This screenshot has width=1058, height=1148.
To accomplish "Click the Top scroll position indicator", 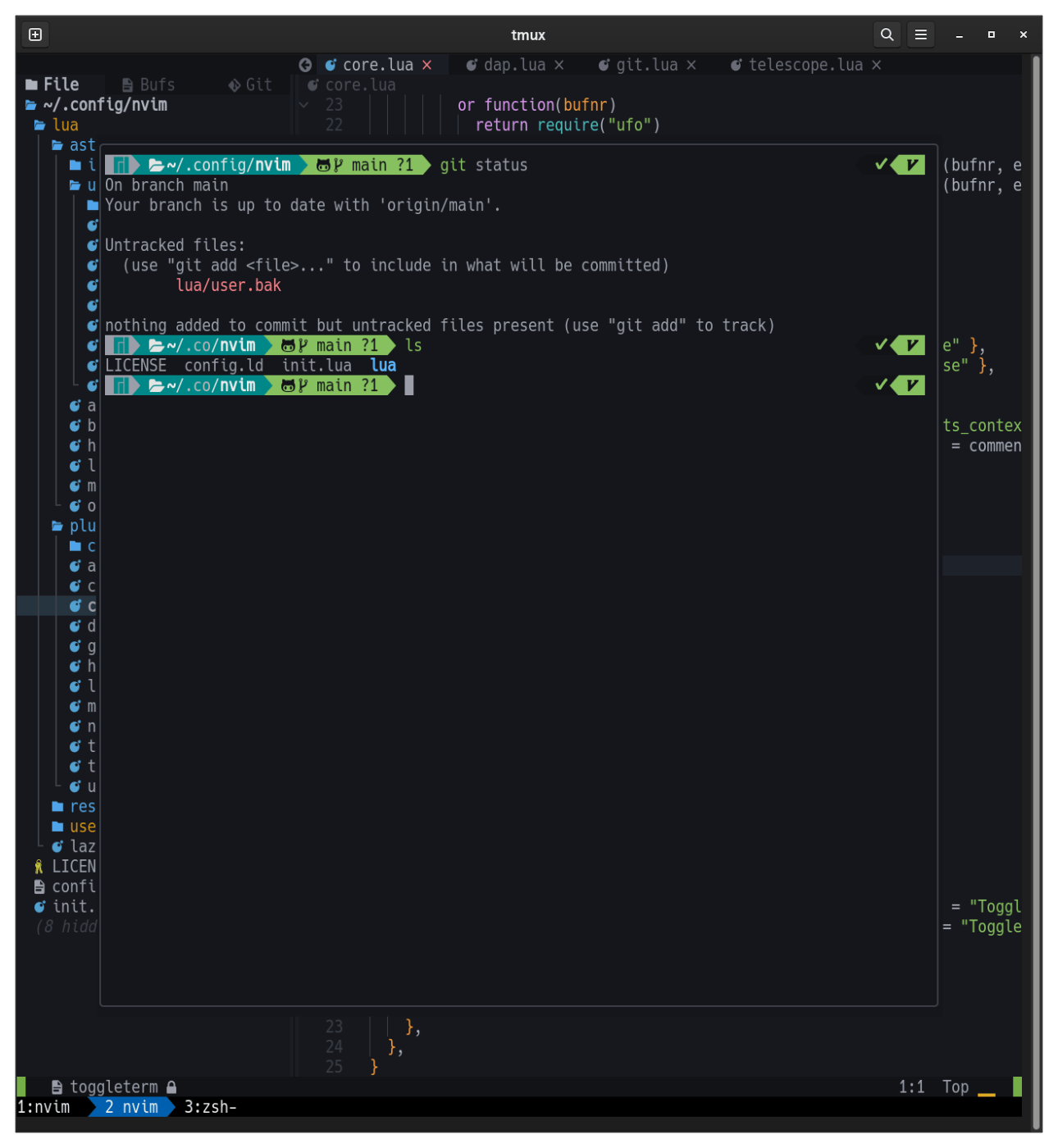I will 955,1087.
